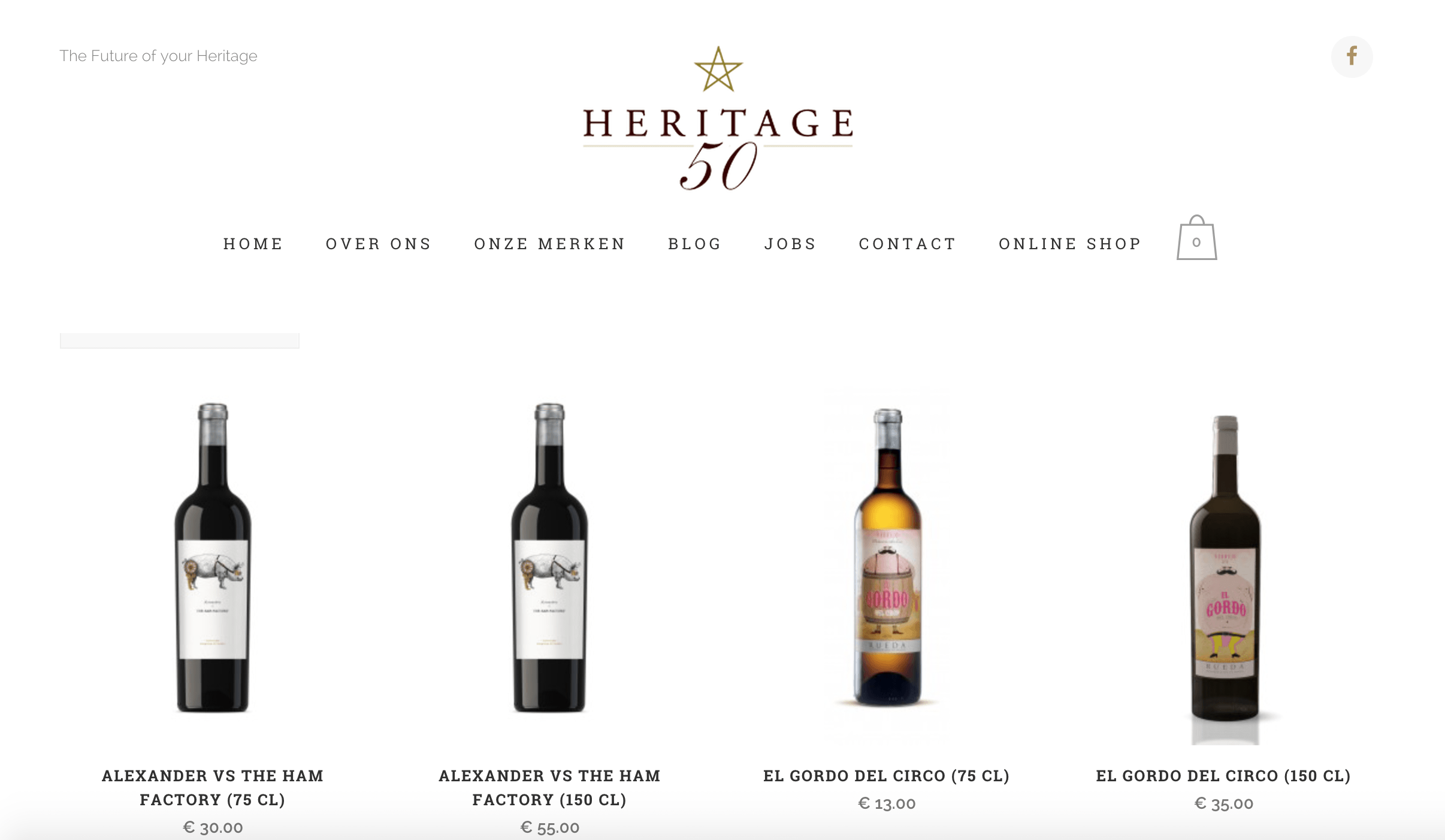Go to the Contact page
Viewport: 1445px width, 840px height.
click(908, 244)
